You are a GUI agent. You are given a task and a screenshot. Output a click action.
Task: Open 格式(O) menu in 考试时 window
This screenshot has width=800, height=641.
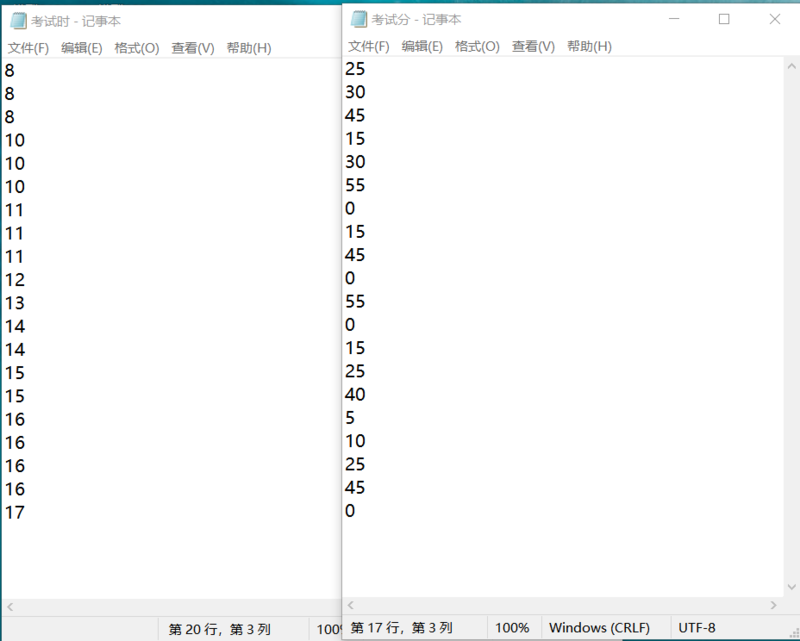click(x=136, y=48)
